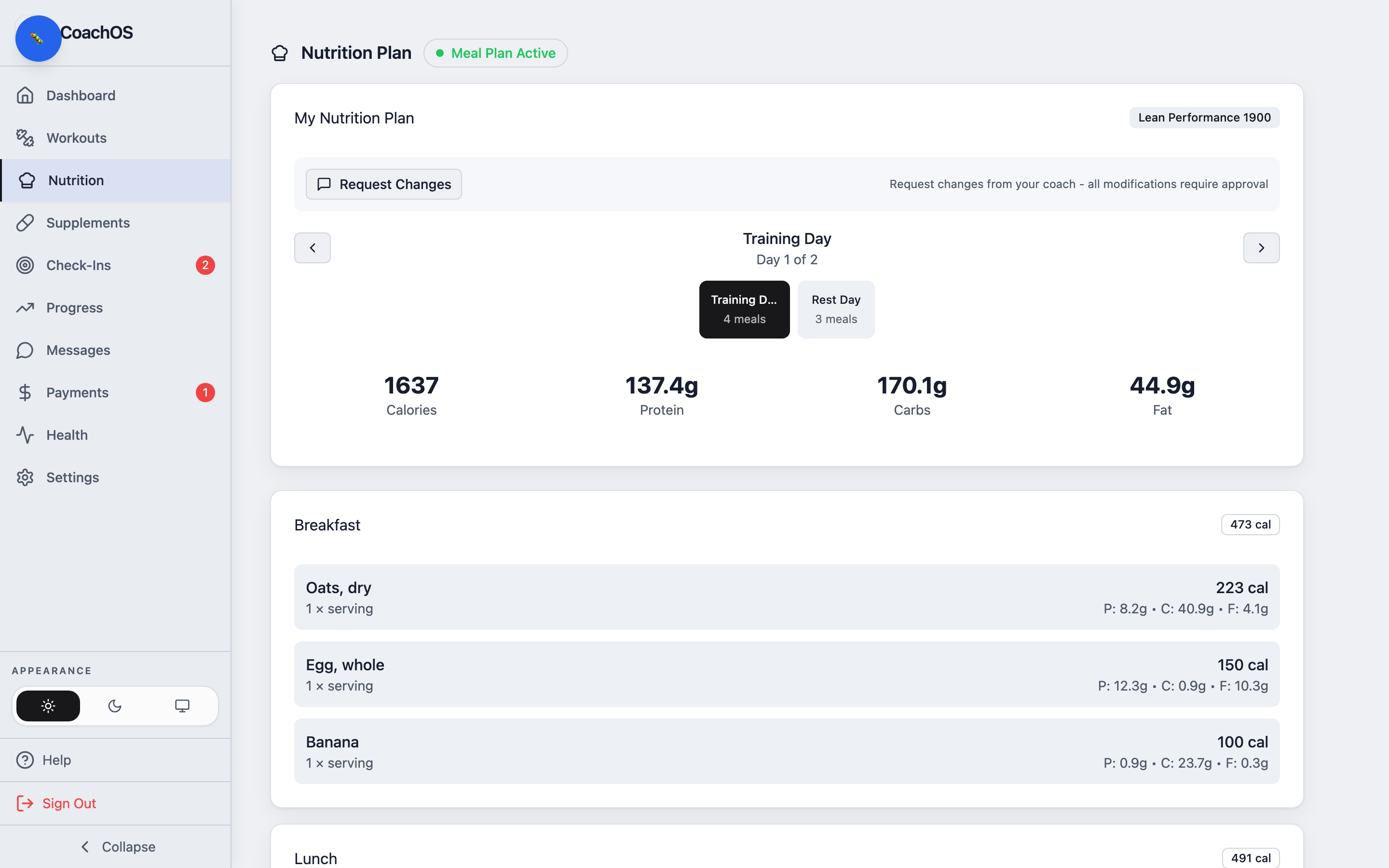Click the Sign Out link

click(115, 803)
